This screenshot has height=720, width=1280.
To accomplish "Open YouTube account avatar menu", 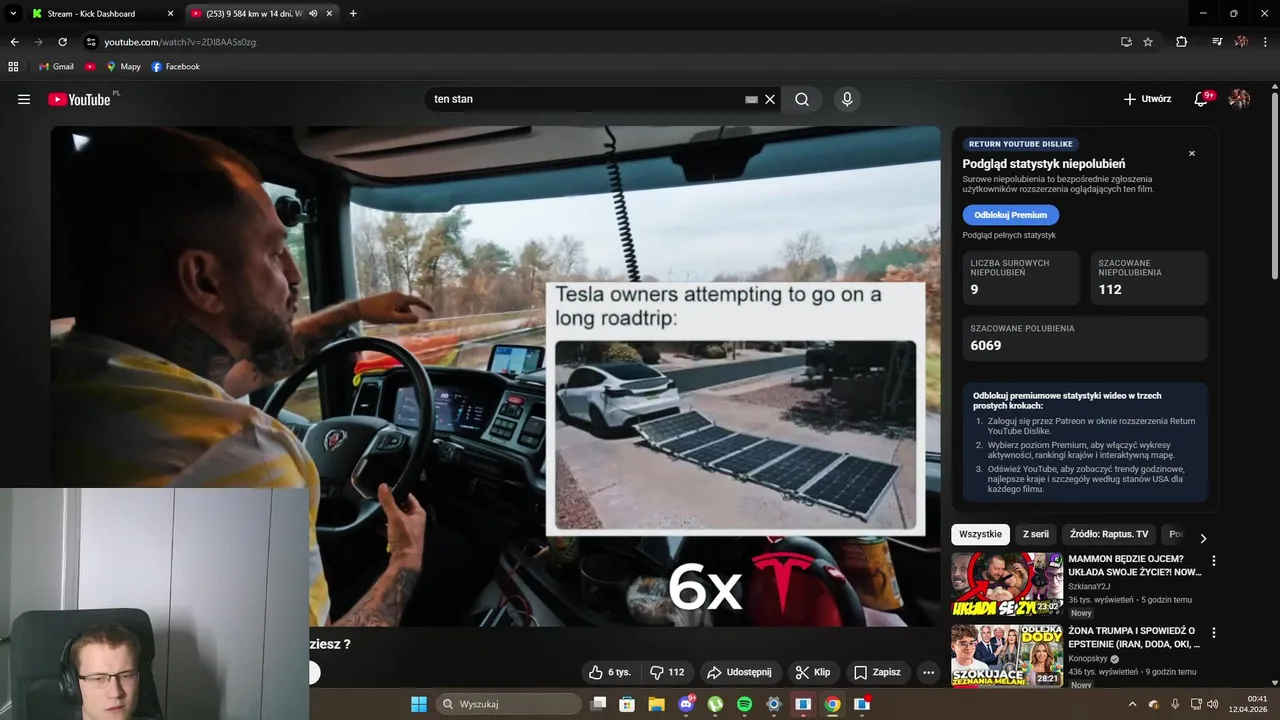I will (x=1239, y=99).
